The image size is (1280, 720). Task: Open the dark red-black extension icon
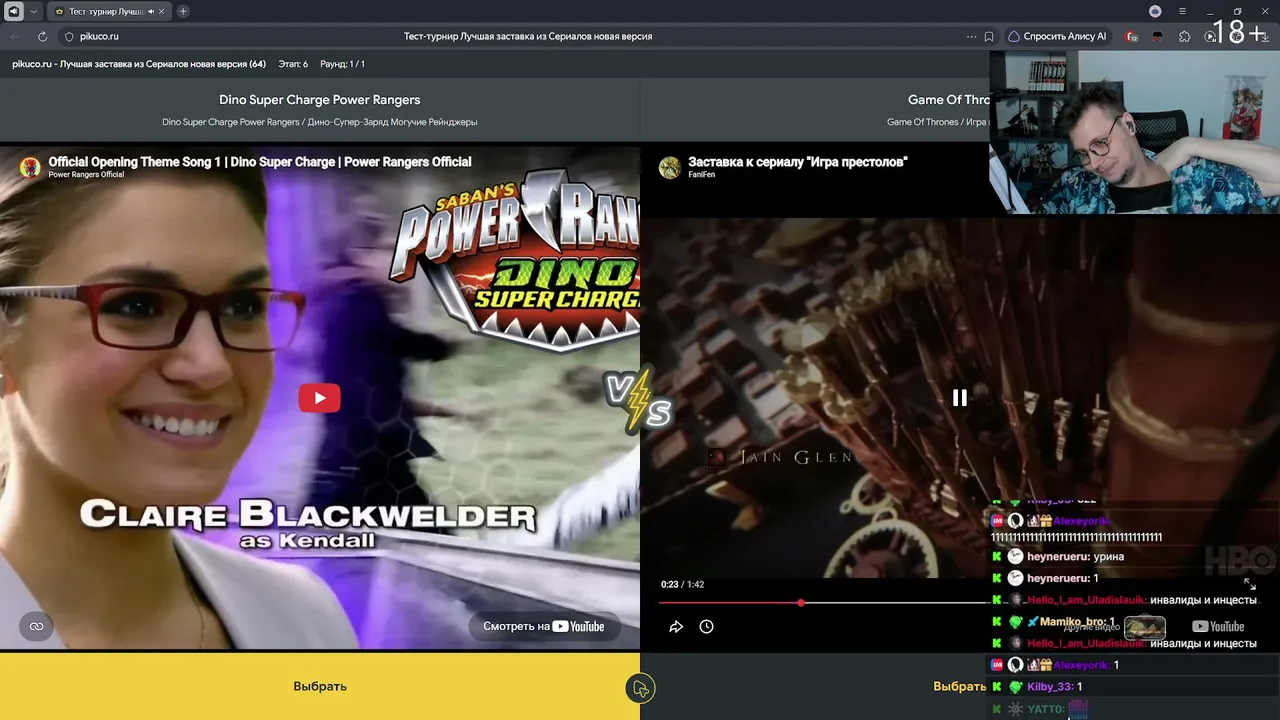(1158, 36)
